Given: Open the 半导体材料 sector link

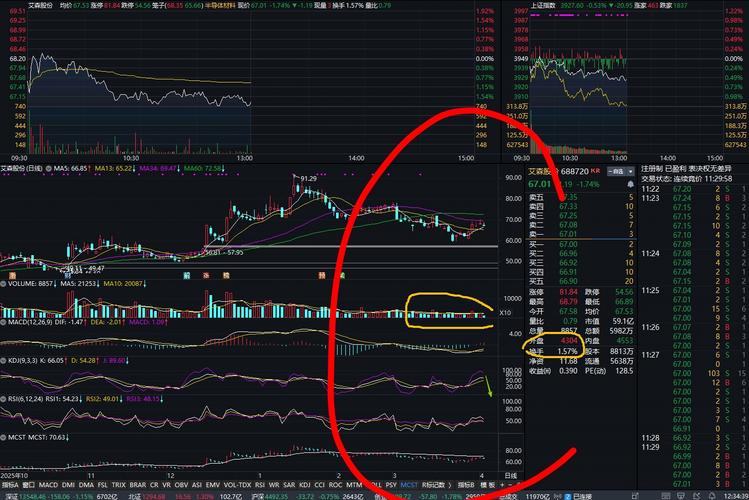Looking at the screenshot, I should click(x=220, y=5).
